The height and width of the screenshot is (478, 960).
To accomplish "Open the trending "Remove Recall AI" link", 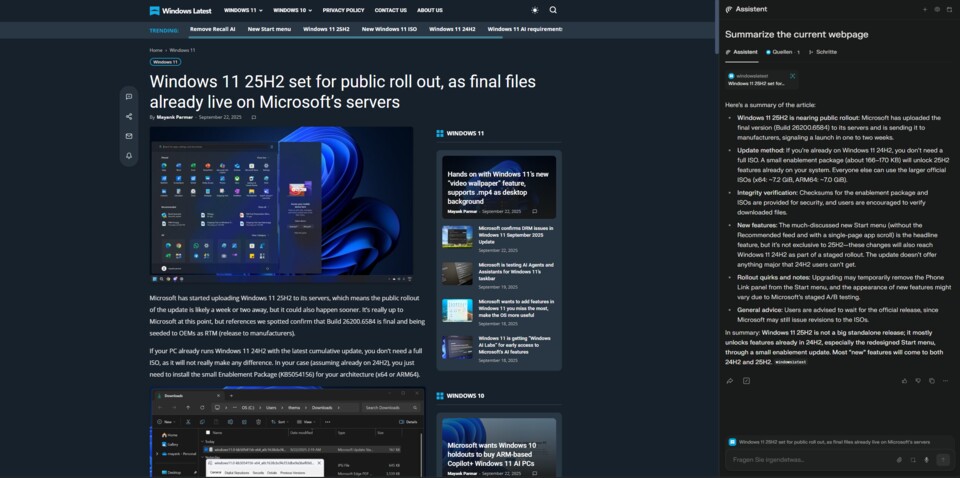I will point(212,29).
